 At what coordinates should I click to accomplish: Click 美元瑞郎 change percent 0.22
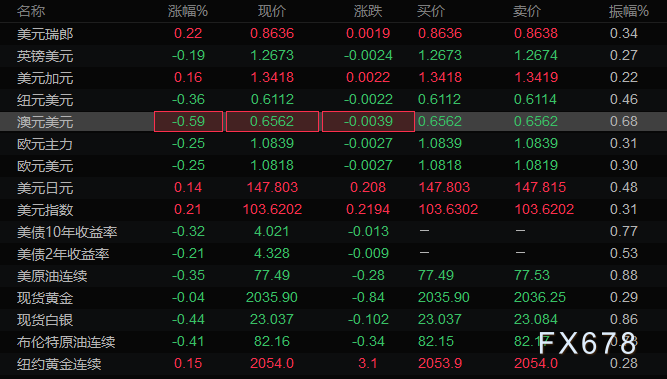click(x=188, y=33)
